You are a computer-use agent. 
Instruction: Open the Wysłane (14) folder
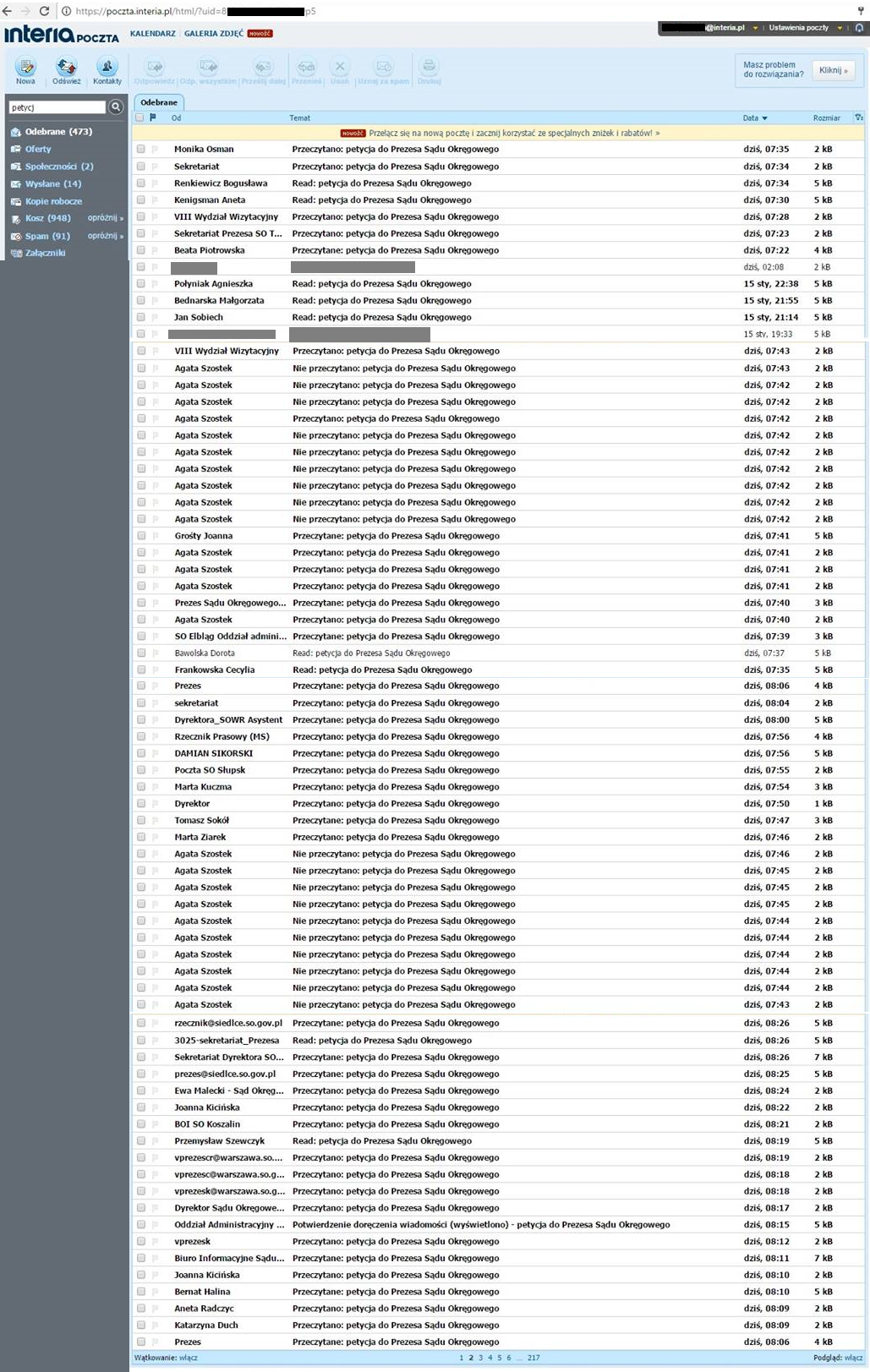click(53, 184)
